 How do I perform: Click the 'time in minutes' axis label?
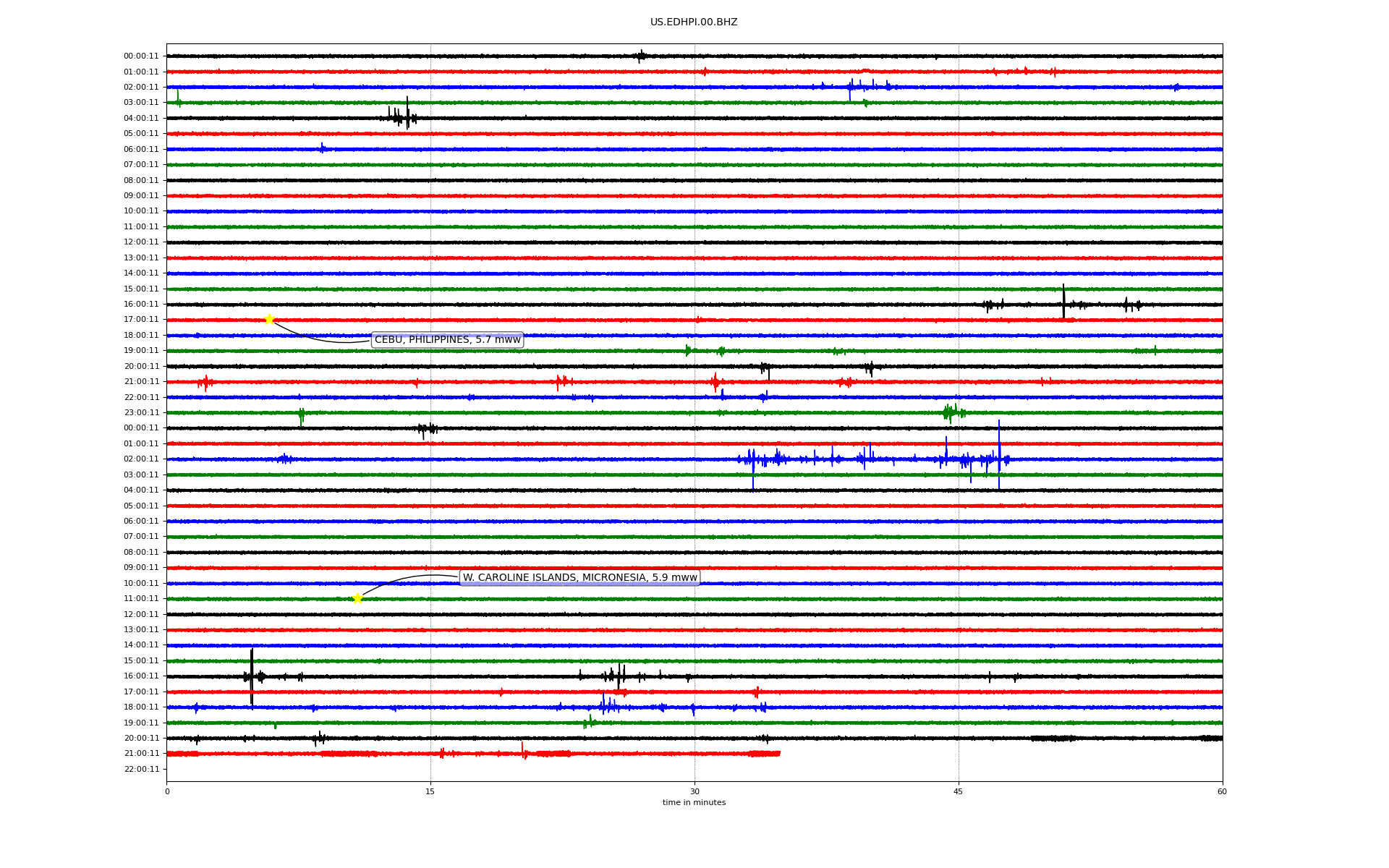[x=694, y=803]
